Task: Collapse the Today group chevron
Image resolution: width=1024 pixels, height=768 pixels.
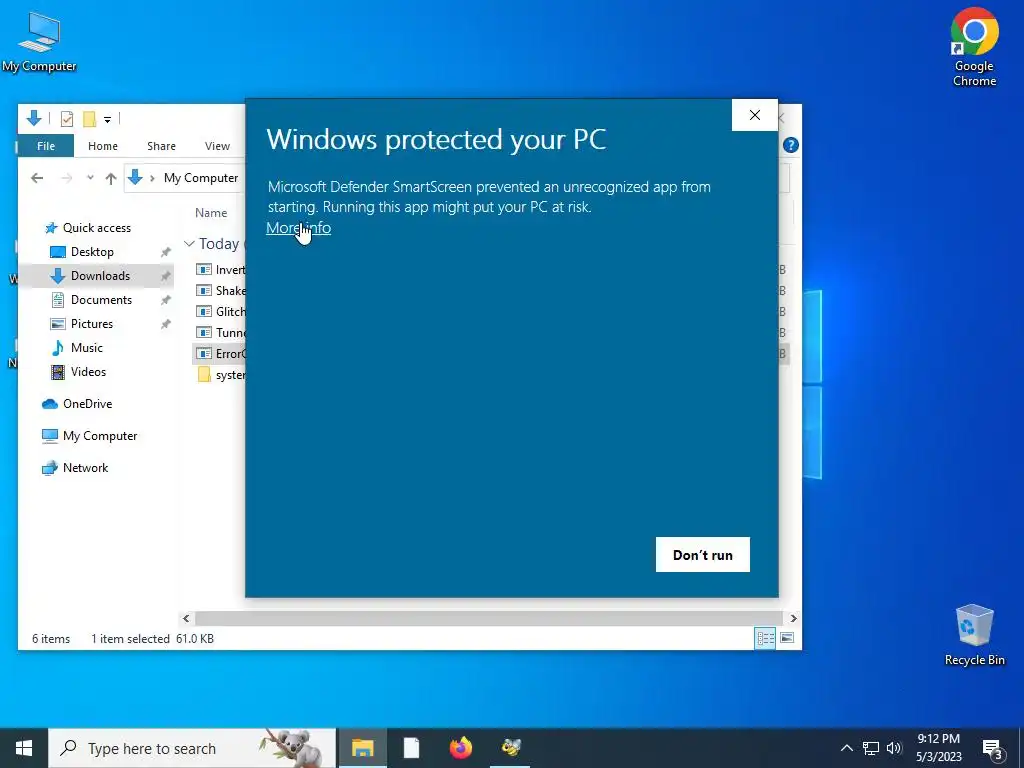Action: 189,244
